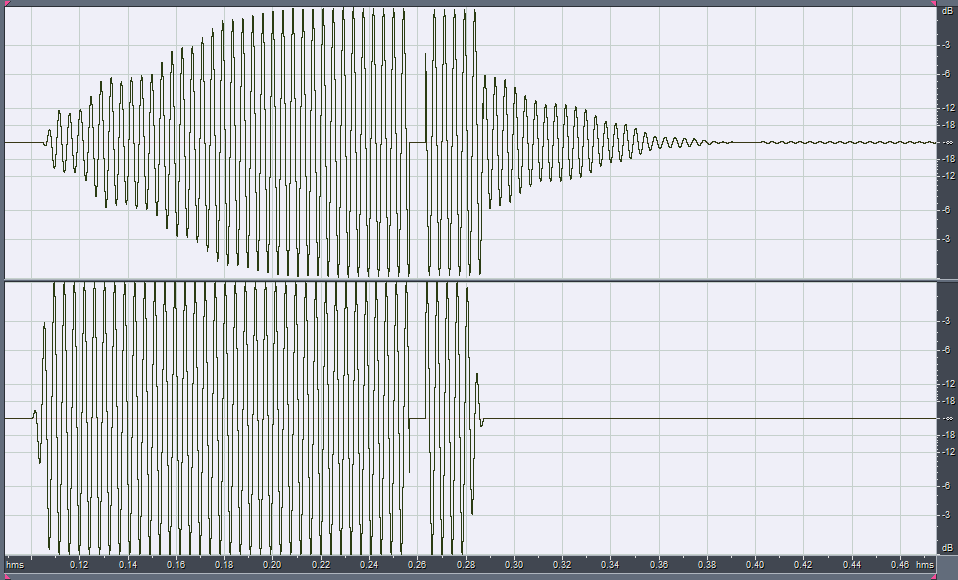Click the 0.18 time ruler label
Image resolution: width=958 pixels, height=580 pixels.
click(x=224, y=565)
